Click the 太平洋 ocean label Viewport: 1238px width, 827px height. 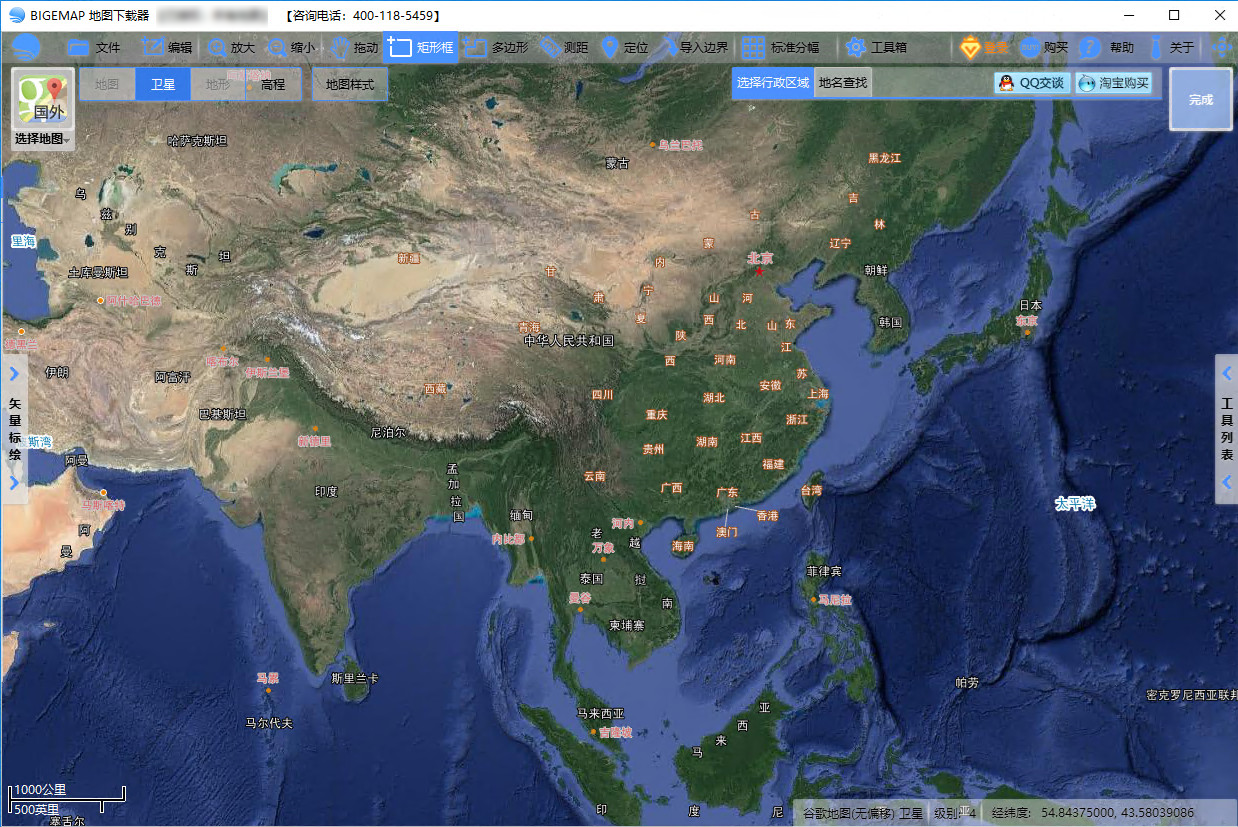point(1075,504)
